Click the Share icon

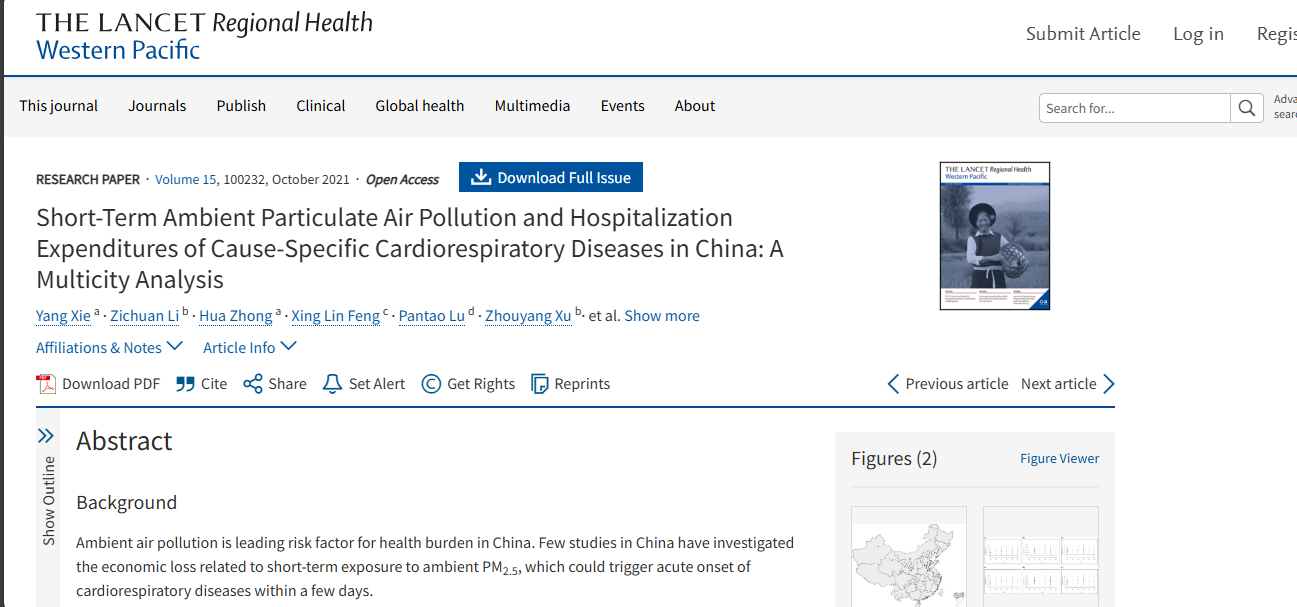coord(253,384)
